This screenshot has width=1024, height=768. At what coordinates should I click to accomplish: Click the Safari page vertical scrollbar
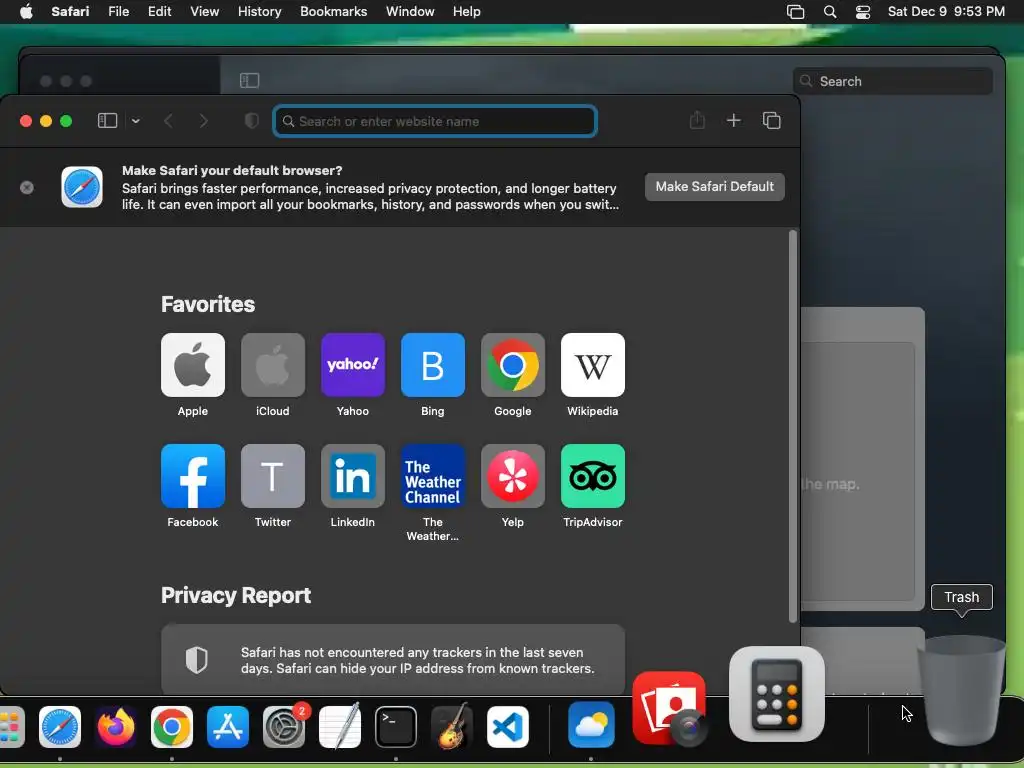[x=793, y=426]
